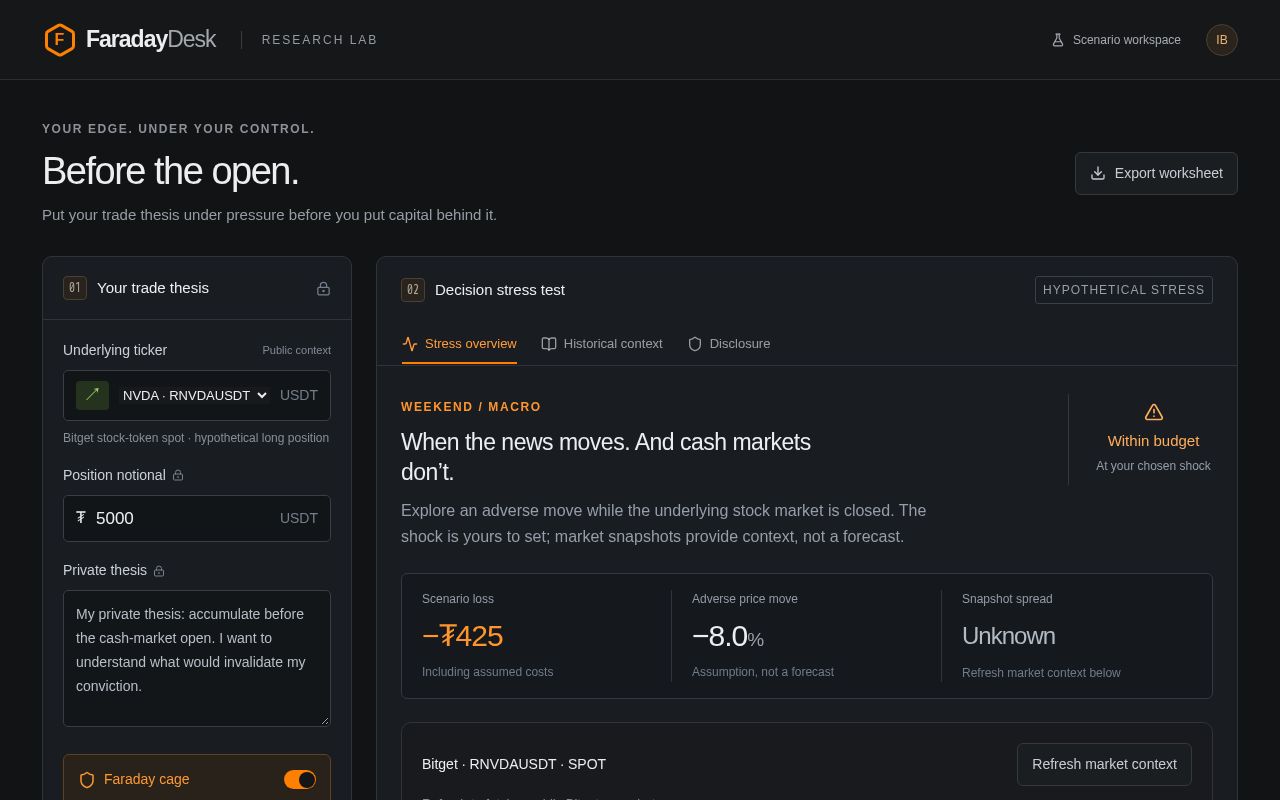The image size is (1280, 800).
Task: Click the lock icon in trade thesis header
Action: 323,289
